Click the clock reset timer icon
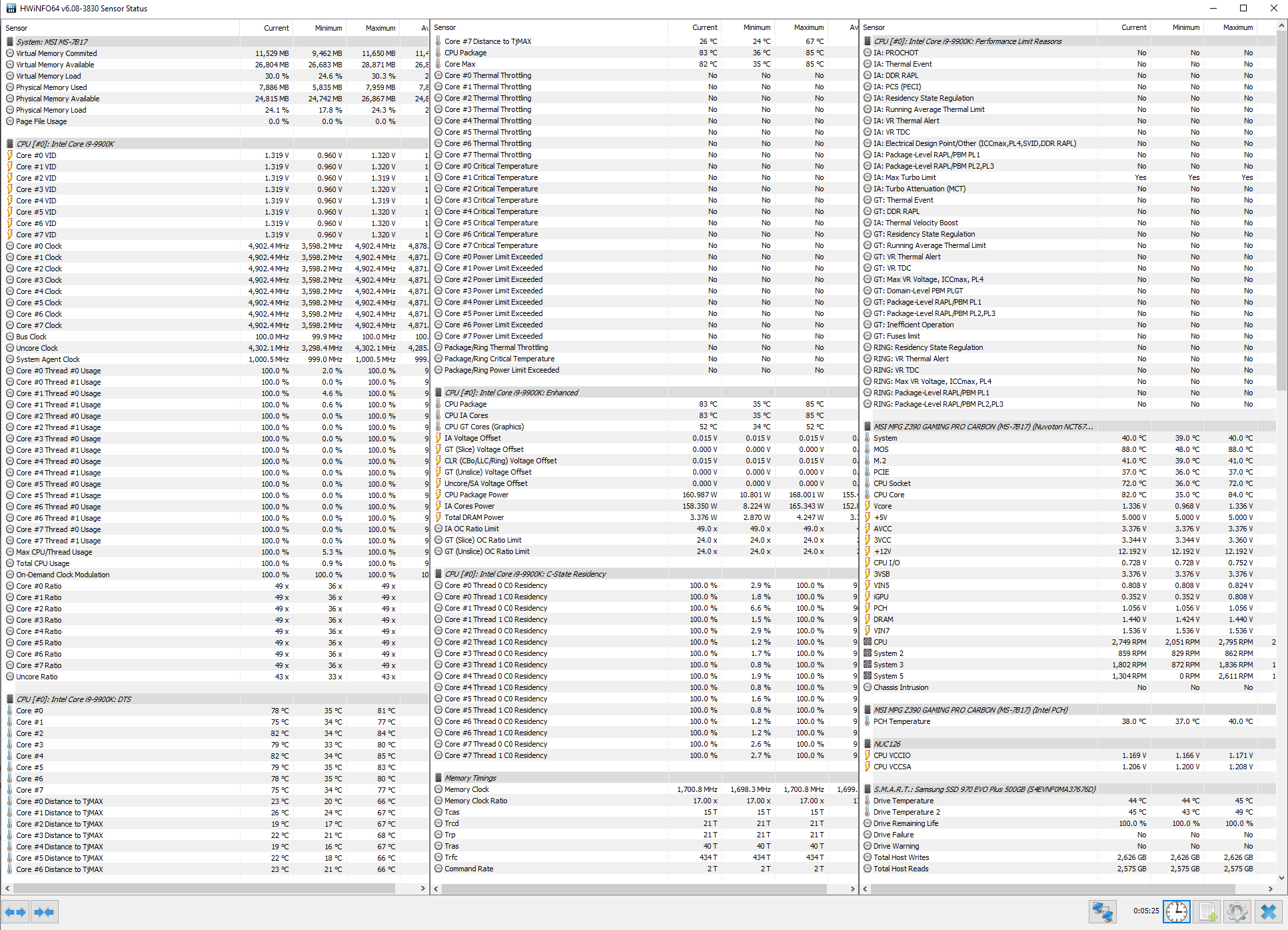Screen dimensions: 1288x930 point(1176,911)
